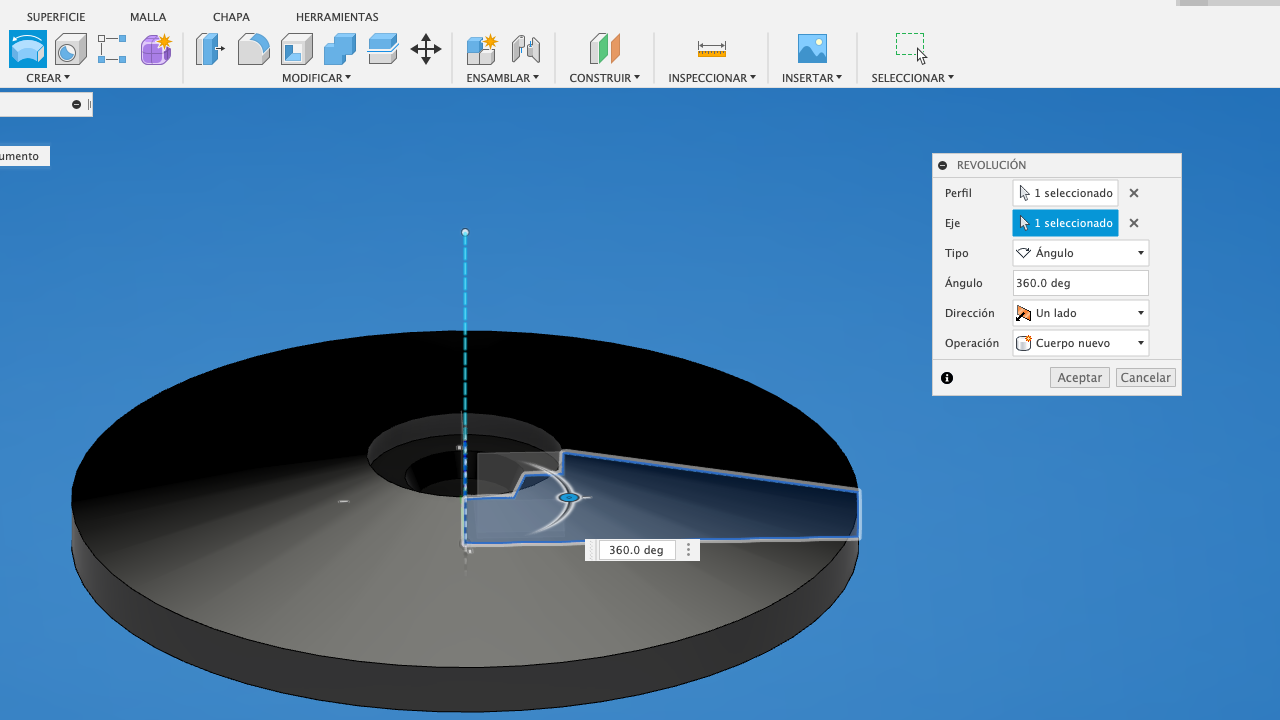Select the Press Pull tool
The image size is (1280, 720).
coord(210,49)
